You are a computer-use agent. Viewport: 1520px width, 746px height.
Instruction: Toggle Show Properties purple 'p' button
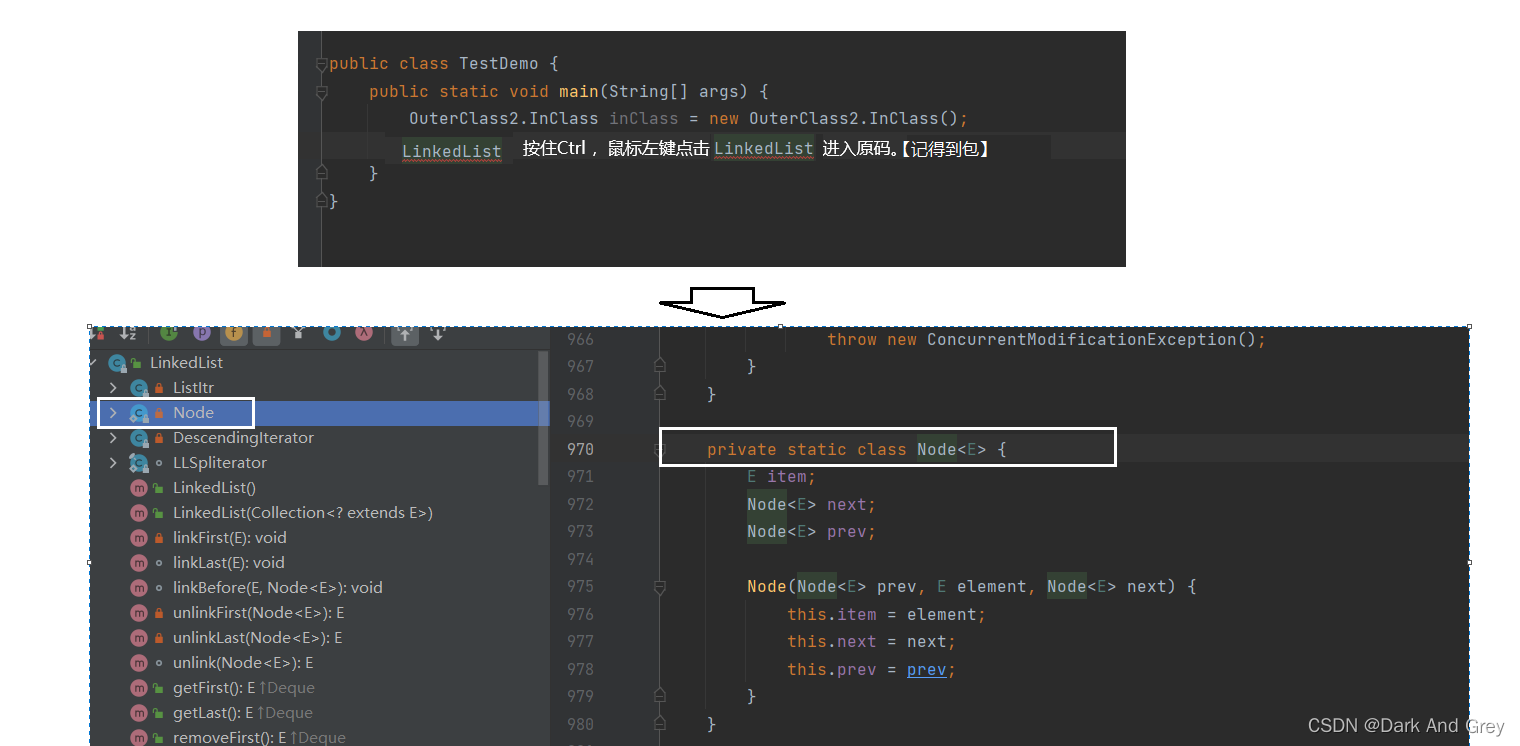202,333
